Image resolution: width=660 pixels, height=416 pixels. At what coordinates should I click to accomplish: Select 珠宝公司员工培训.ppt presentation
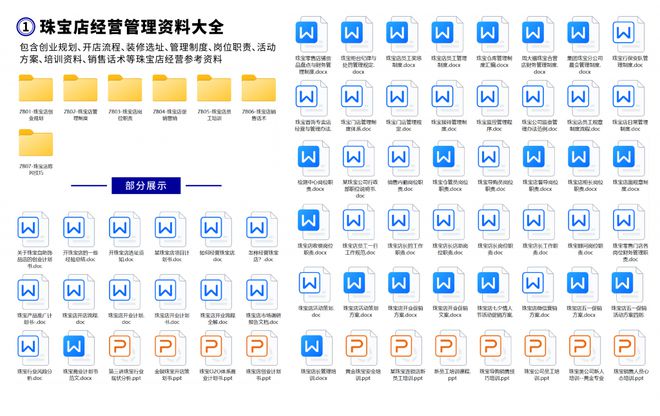(x=540, y=349)
